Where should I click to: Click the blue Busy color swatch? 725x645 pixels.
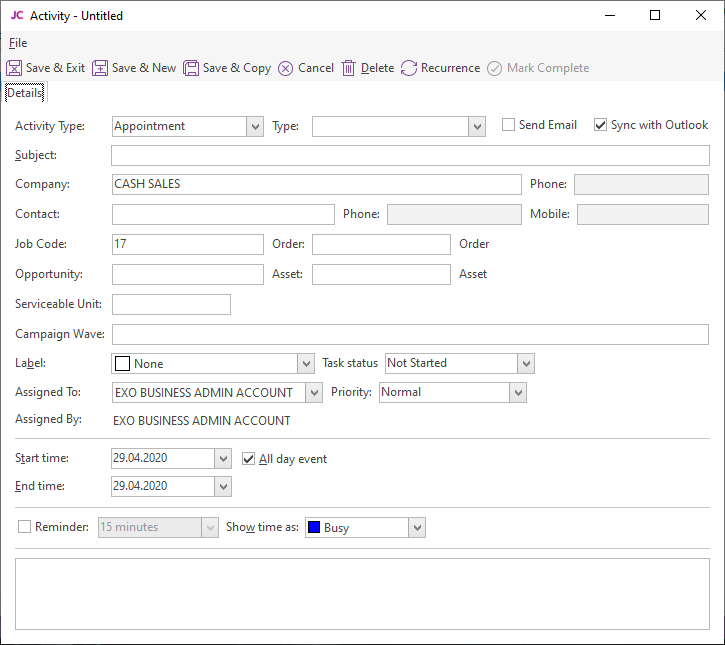314,527
